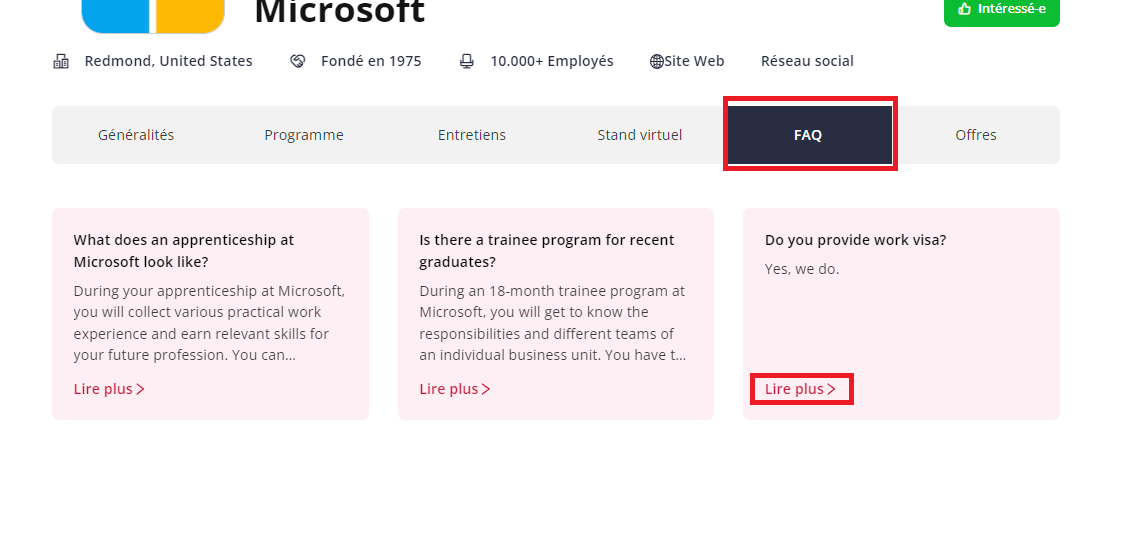Click the '10.000+ Employés' text
This screenshot has height=535, width=1131.
[552, 61]
